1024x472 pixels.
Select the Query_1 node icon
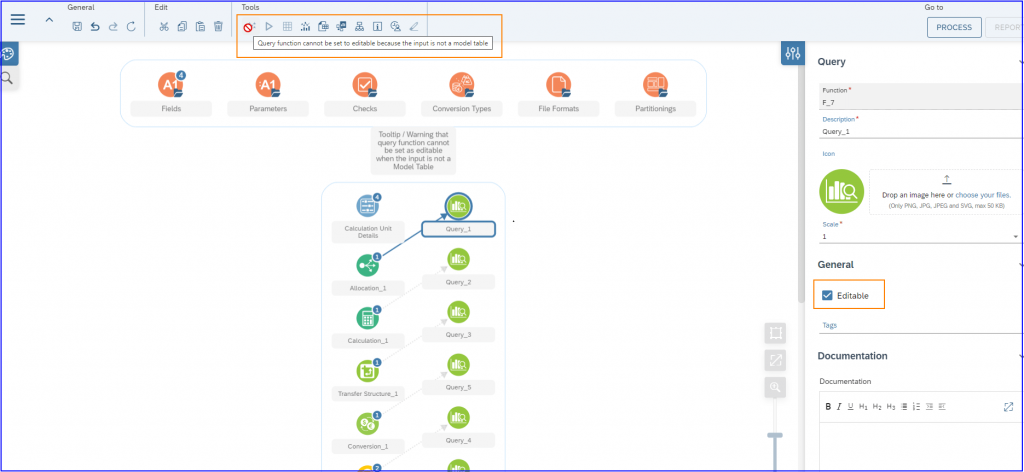[458, 206]
